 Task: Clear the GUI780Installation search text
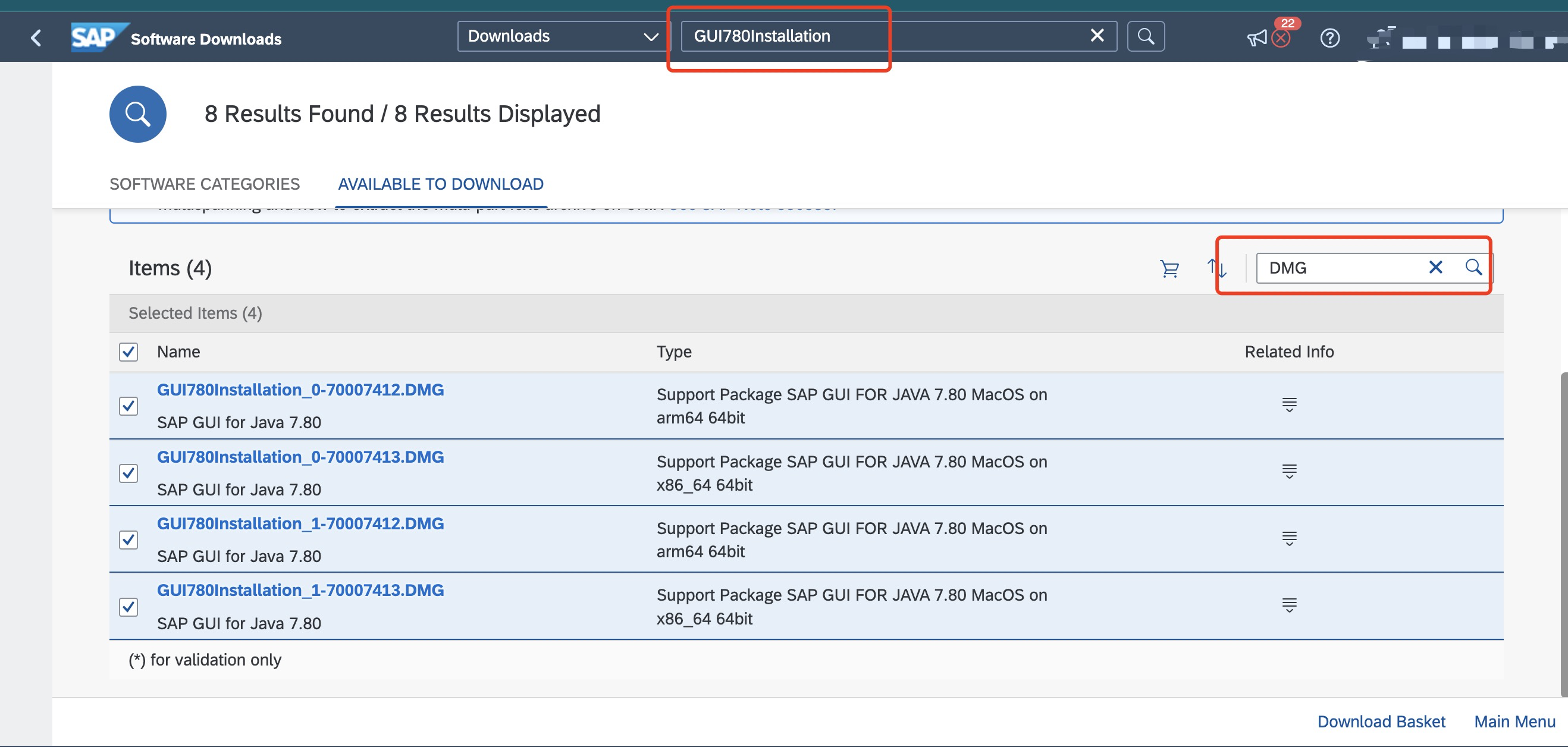(1096, 36)
